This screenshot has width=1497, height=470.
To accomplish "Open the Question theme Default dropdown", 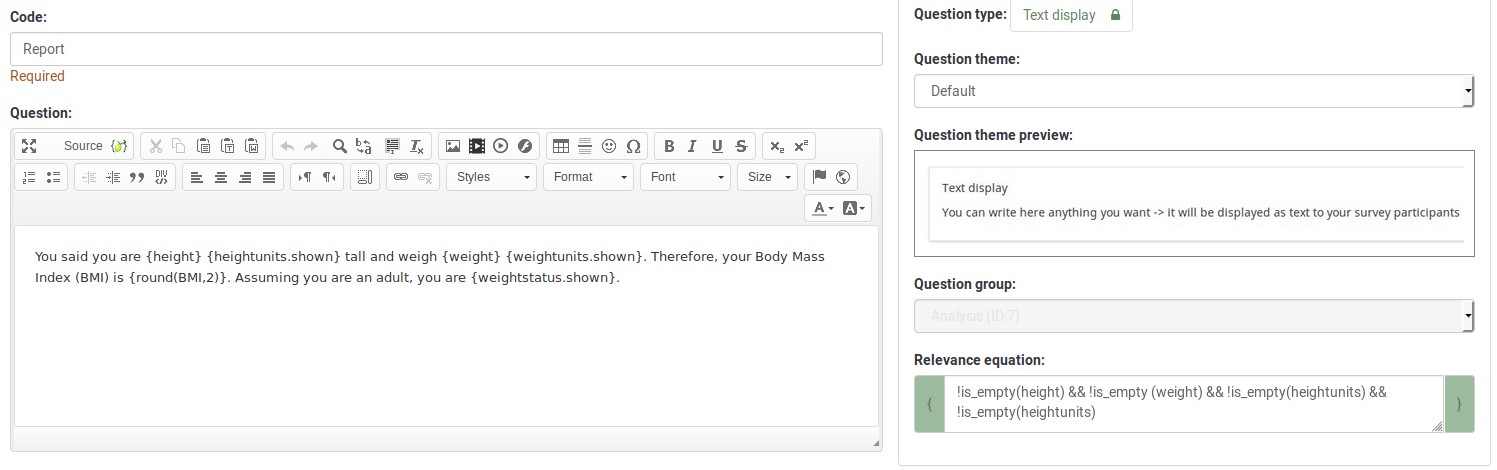I will click(1193, 91).
